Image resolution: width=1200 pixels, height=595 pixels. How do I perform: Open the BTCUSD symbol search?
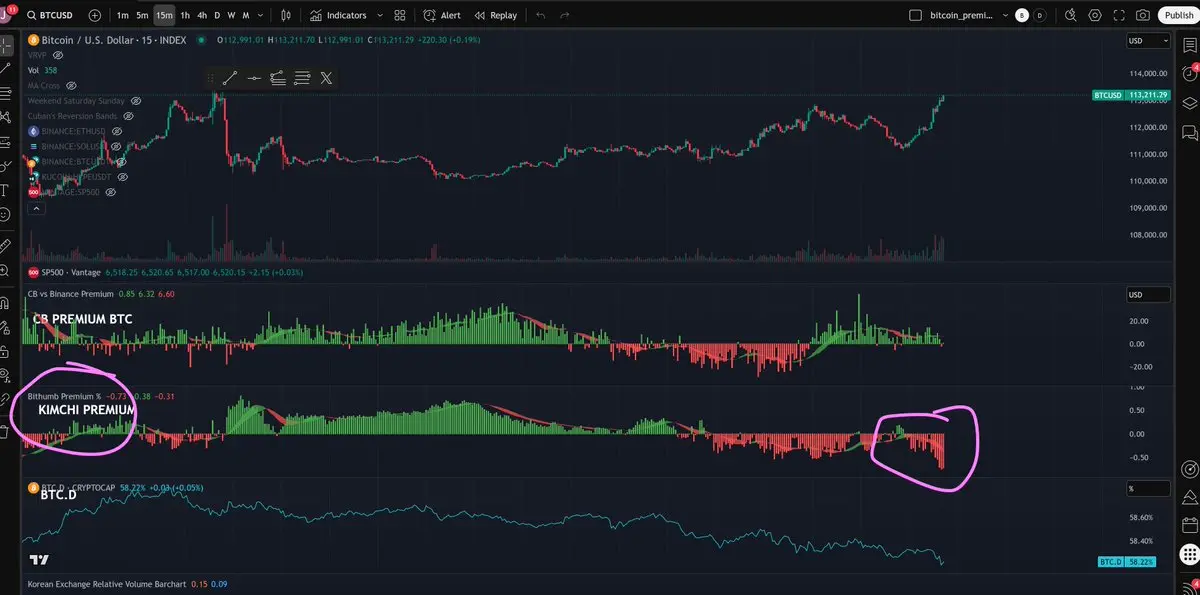coord(52,15)
